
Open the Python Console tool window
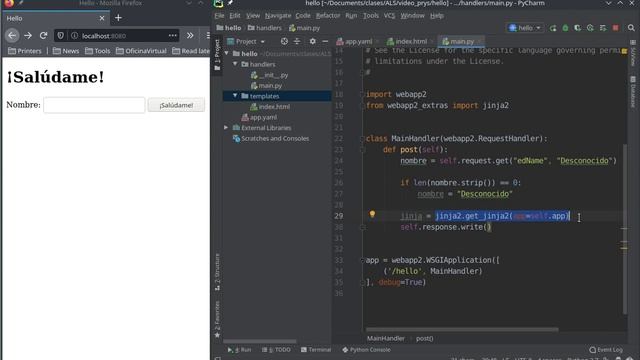(367, 350)
